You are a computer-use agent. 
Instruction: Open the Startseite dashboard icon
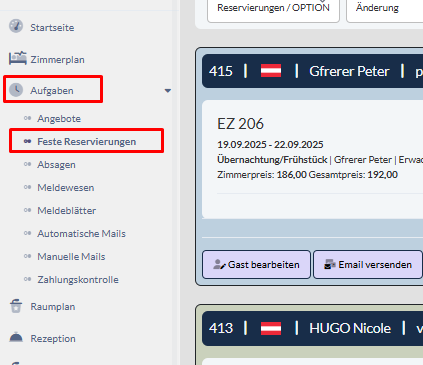tap(16, 26)
